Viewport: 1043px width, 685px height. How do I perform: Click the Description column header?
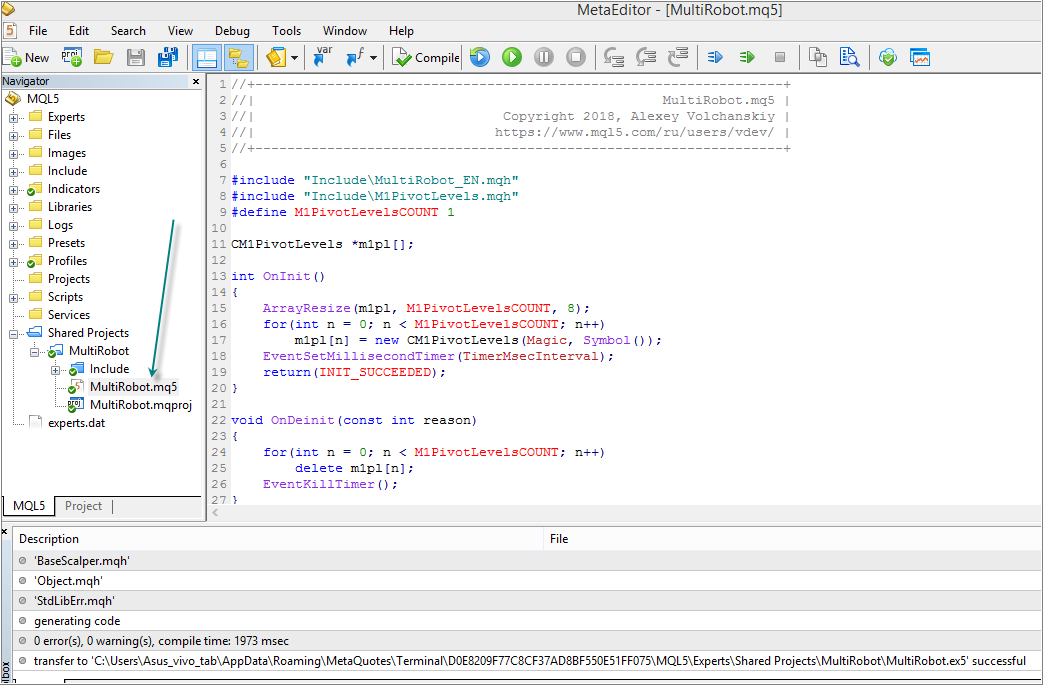[278, 539]
